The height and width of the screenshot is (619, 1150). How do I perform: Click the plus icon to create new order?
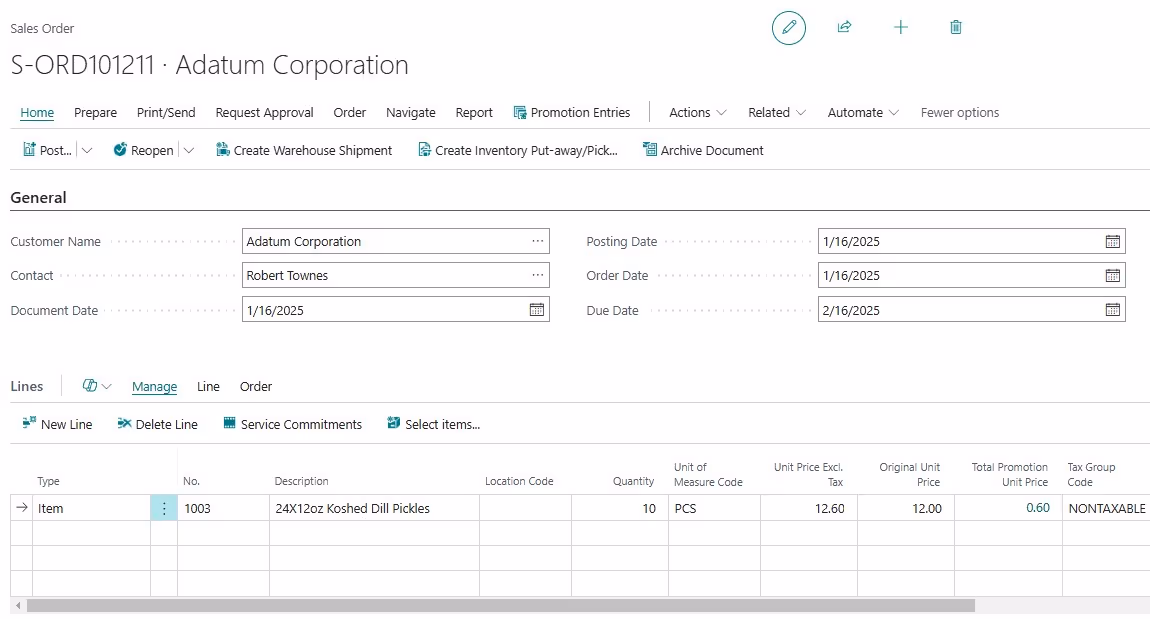(x=901, y=27)
